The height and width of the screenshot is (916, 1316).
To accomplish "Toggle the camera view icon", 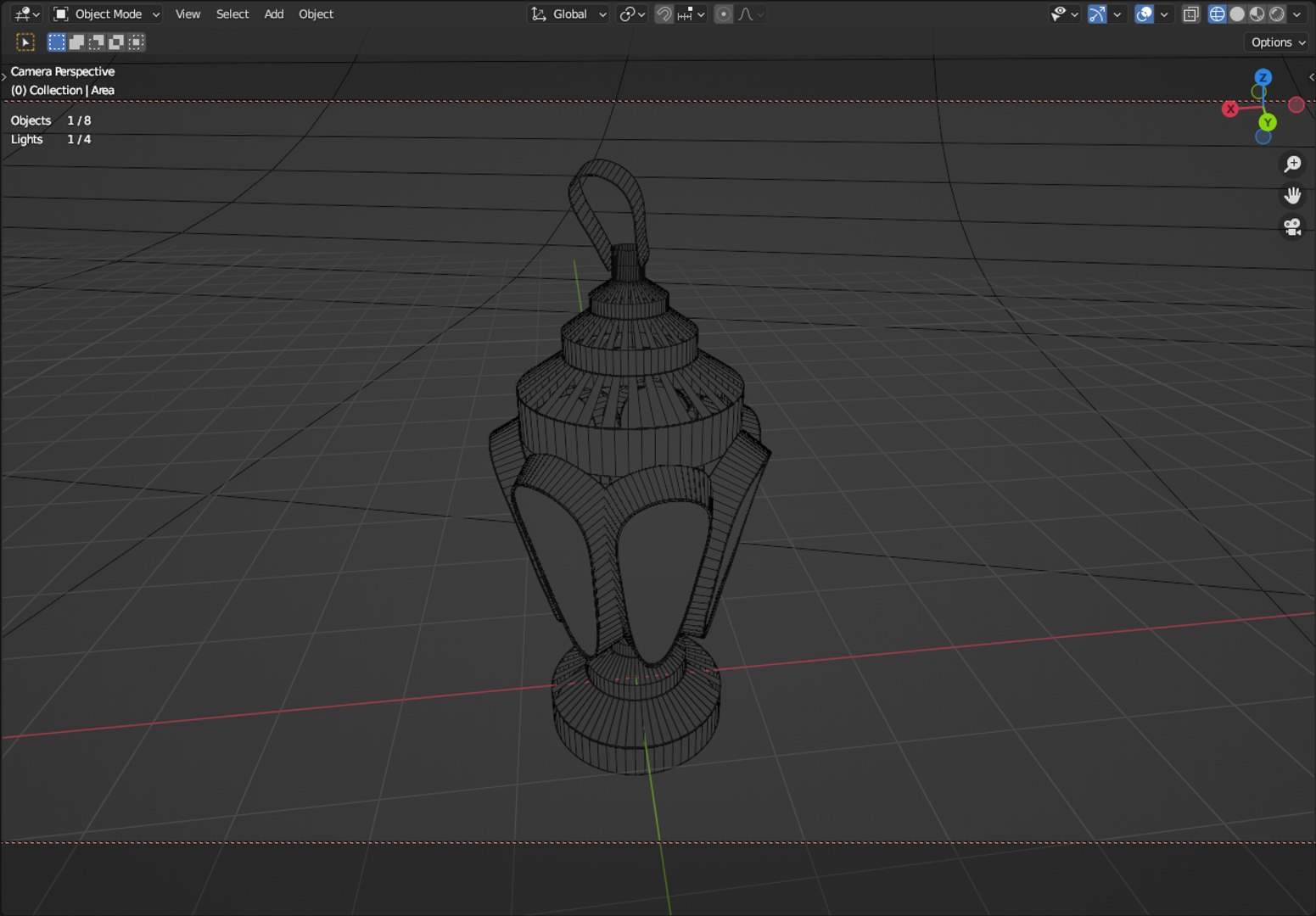I will pos(1292,226).
